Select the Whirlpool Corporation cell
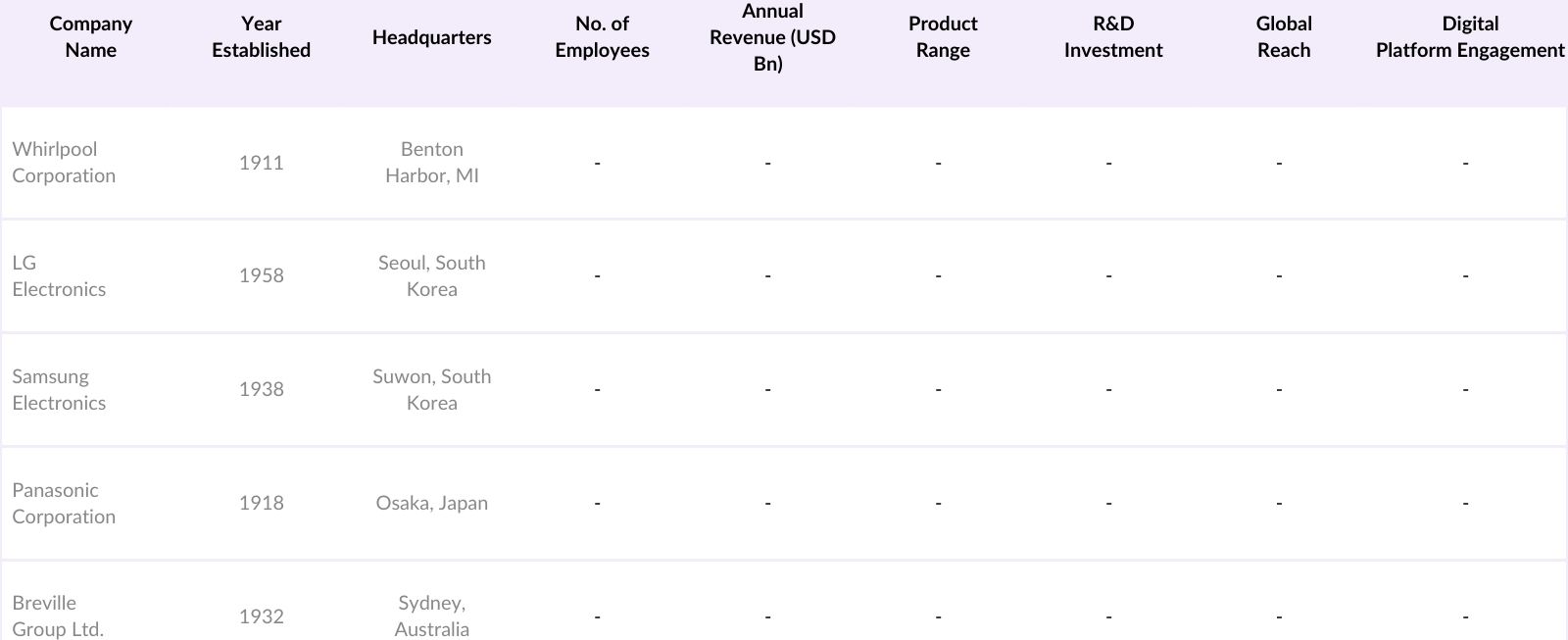The height and width of the screenshot is (640, 1568). point(64,163)
